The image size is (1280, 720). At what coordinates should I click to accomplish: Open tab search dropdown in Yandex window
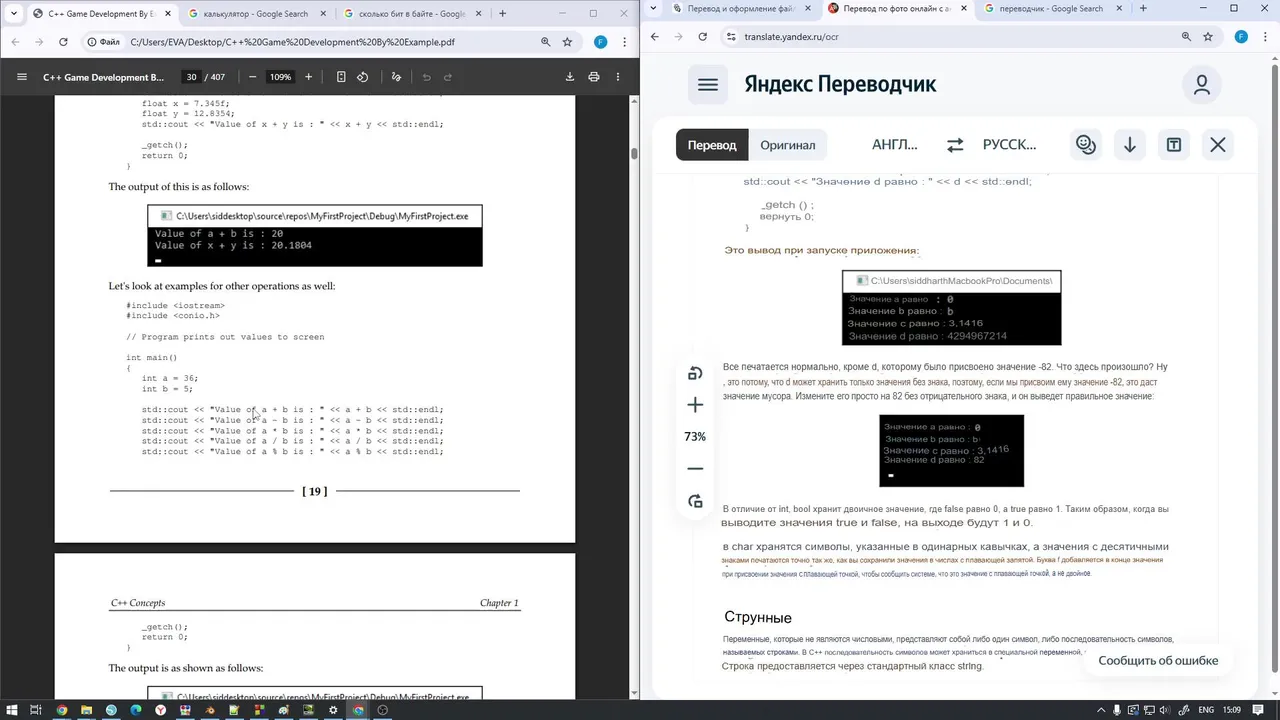[x=653, y=8]
